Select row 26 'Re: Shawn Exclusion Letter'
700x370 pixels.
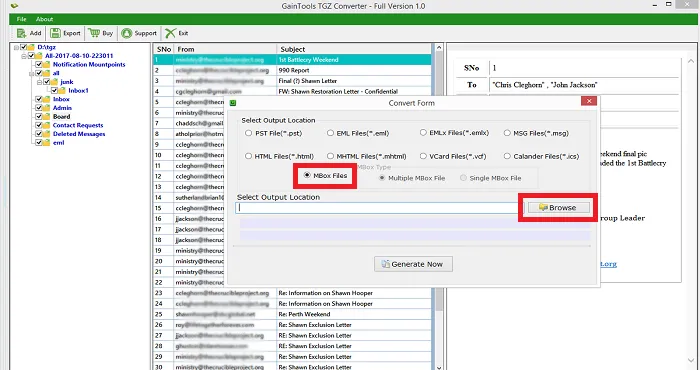(292, 325)
